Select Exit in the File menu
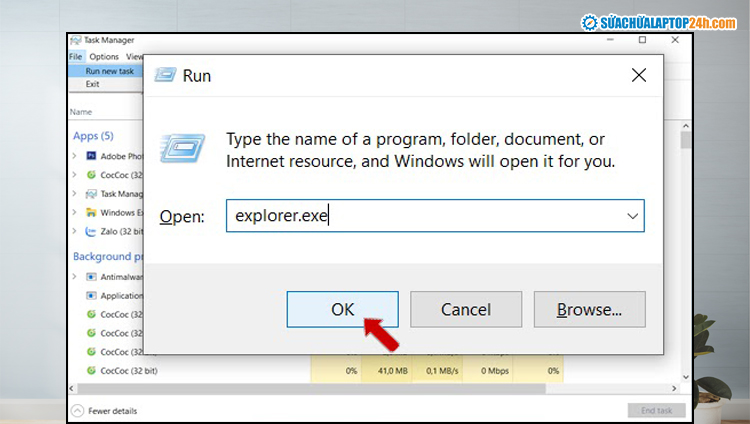 (93, 84)
